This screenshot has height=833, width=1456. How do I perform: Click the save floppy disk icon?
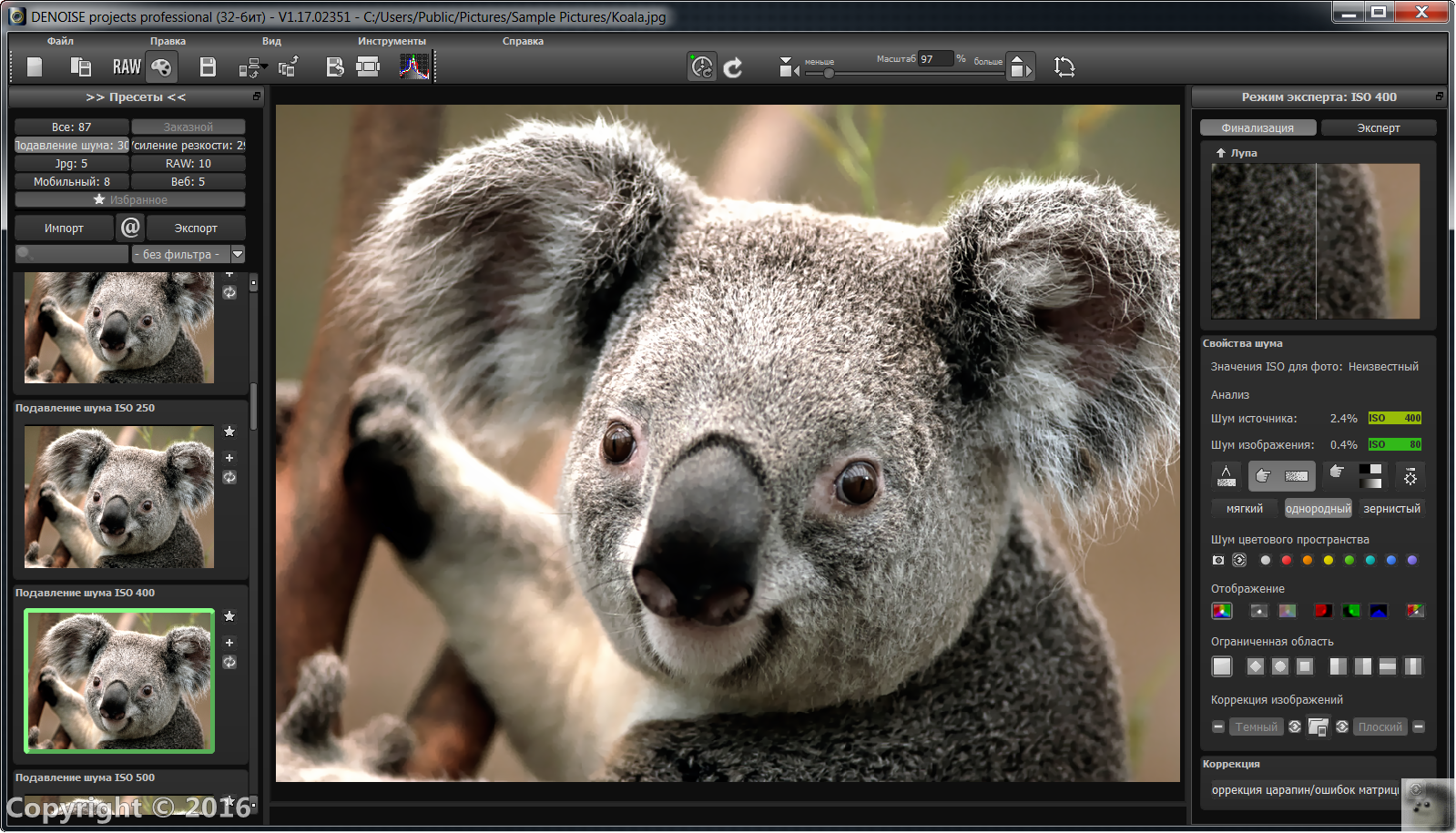pyautogui.click(x=208, y=66)
